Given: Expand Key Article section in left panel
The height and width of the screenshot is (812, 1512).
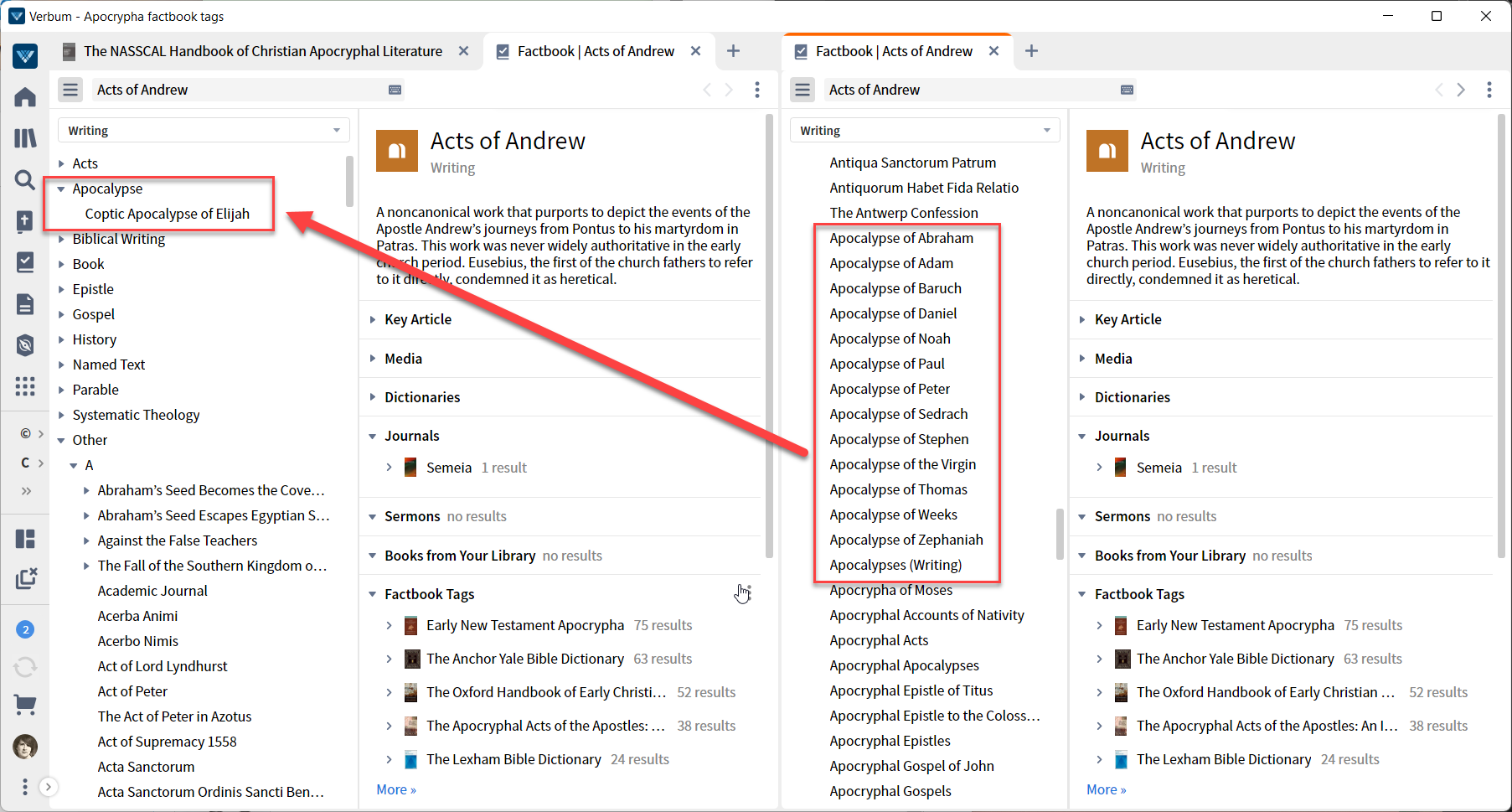Looking at the screenshot, I should click(x=373, y=319).
